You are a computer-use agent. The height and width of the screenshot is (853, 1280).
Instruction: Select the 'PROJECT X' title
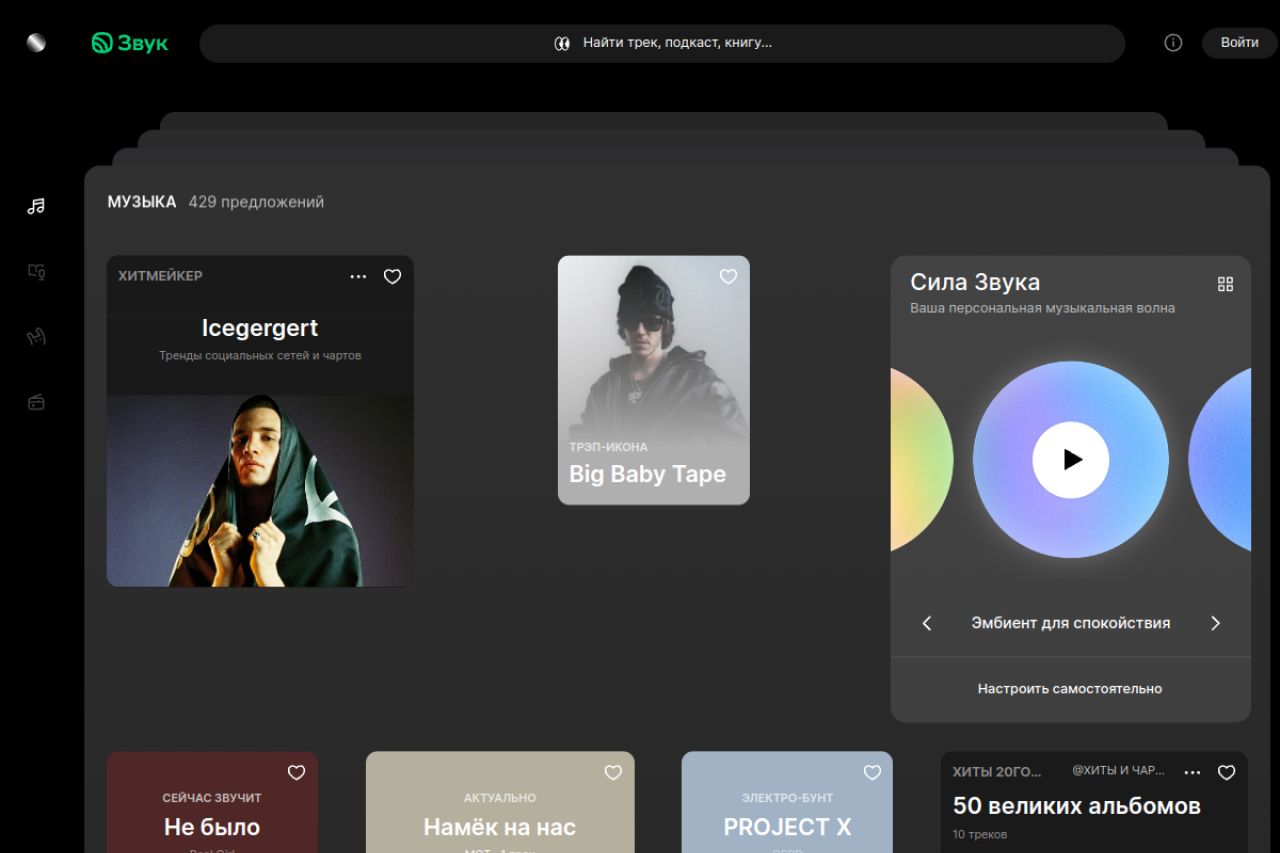click(x=787, y=827)
